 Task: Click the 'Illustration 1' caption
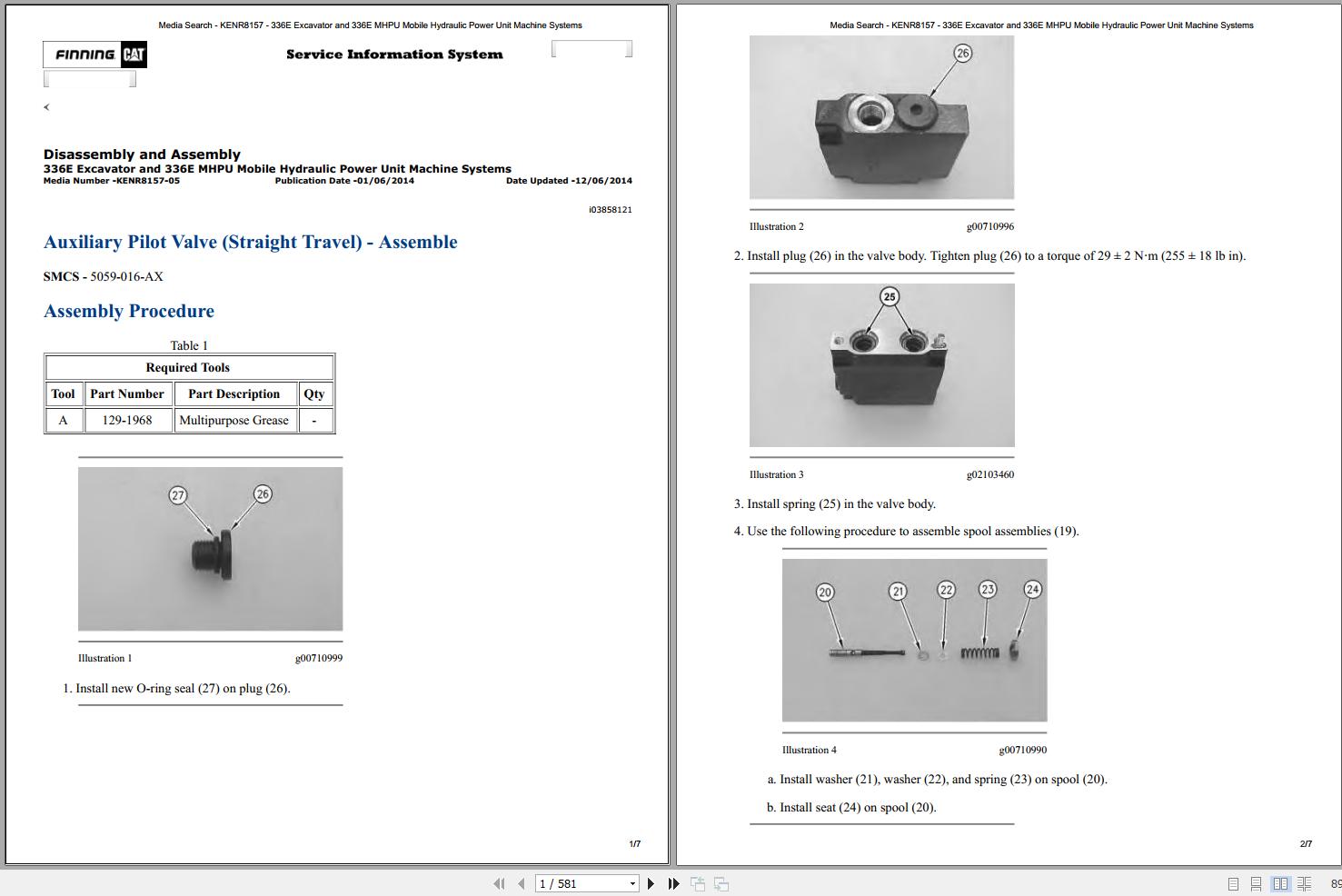tap(105, 658)
